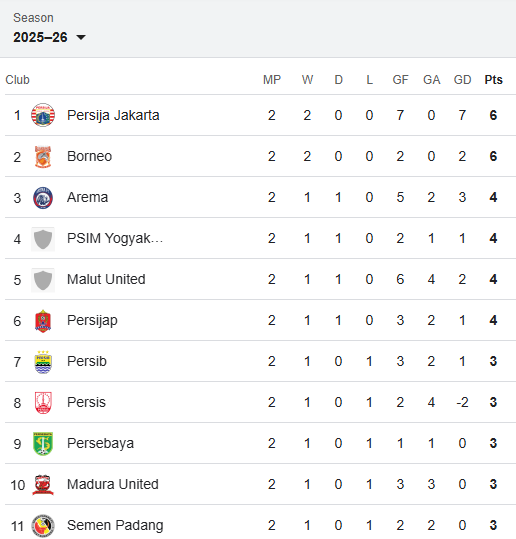The width and height of the screenshot is (516, 539).
Task: Click the Arema club logo
Action: point(43,198)
